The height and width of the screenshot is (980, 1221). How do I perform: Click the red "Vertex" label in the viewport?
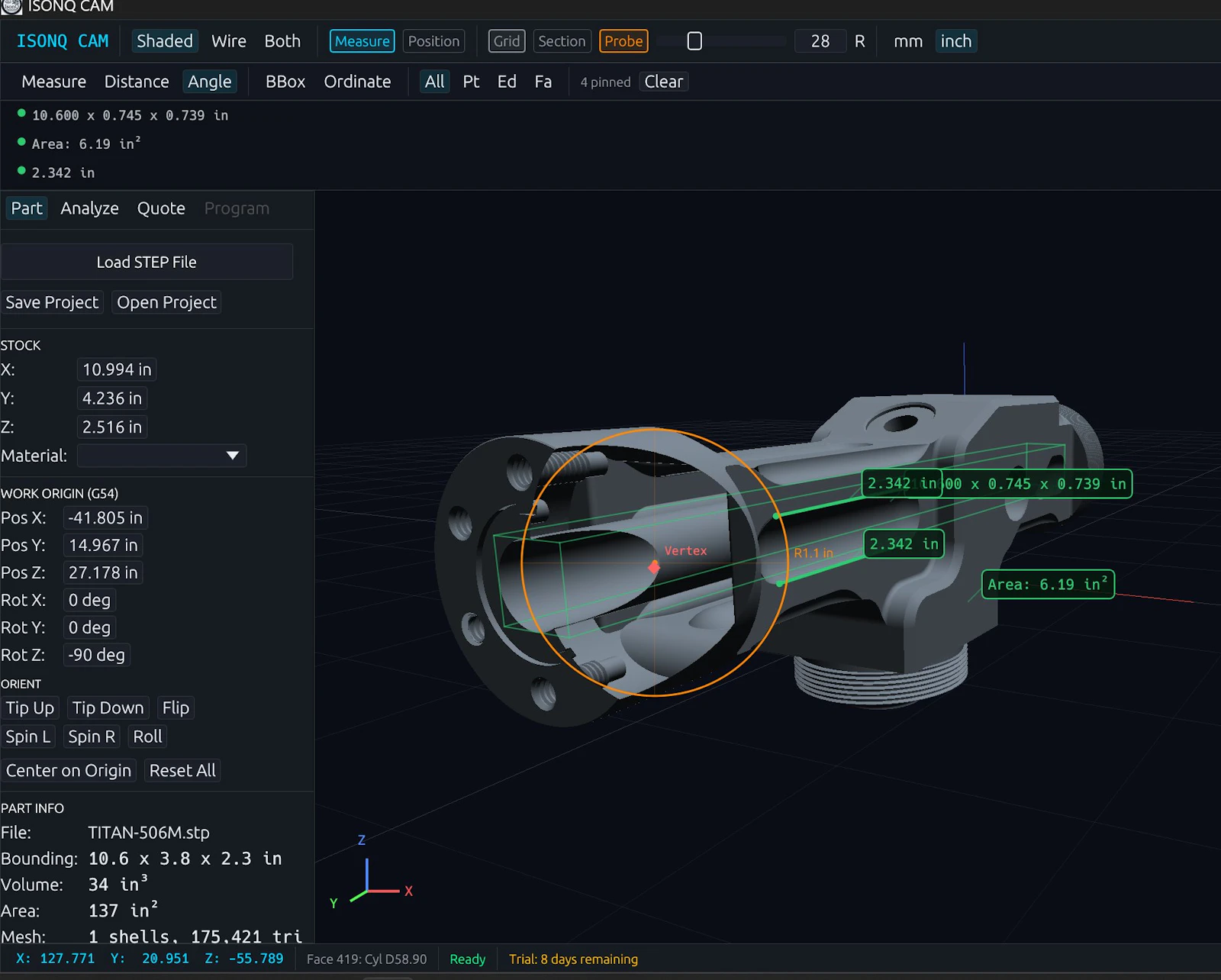(685, 550)
